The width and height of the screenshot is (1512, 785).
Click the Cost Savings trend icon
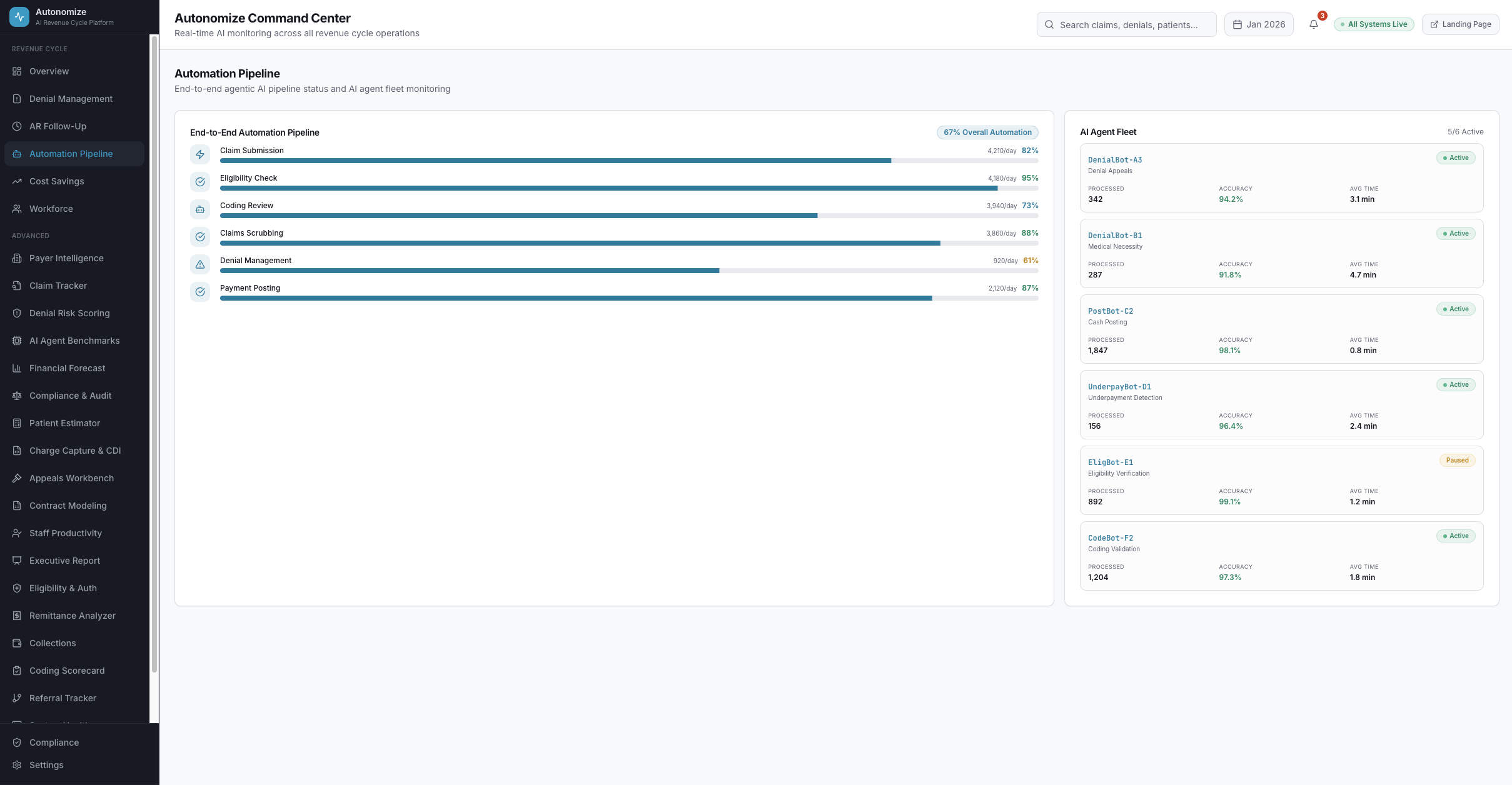pyautogui.click(x=17, y=181)
